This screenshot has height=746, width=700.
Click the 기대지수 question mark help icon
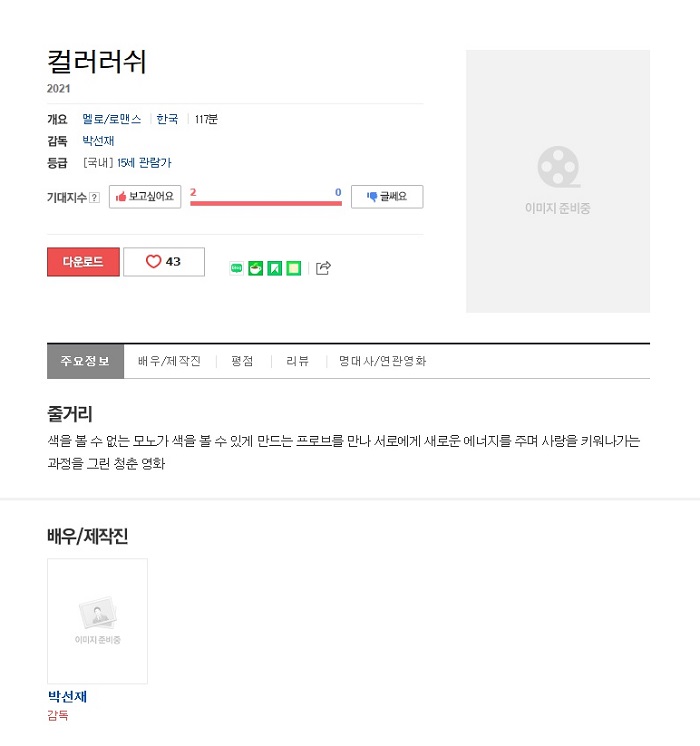click(x=95, y=197)
